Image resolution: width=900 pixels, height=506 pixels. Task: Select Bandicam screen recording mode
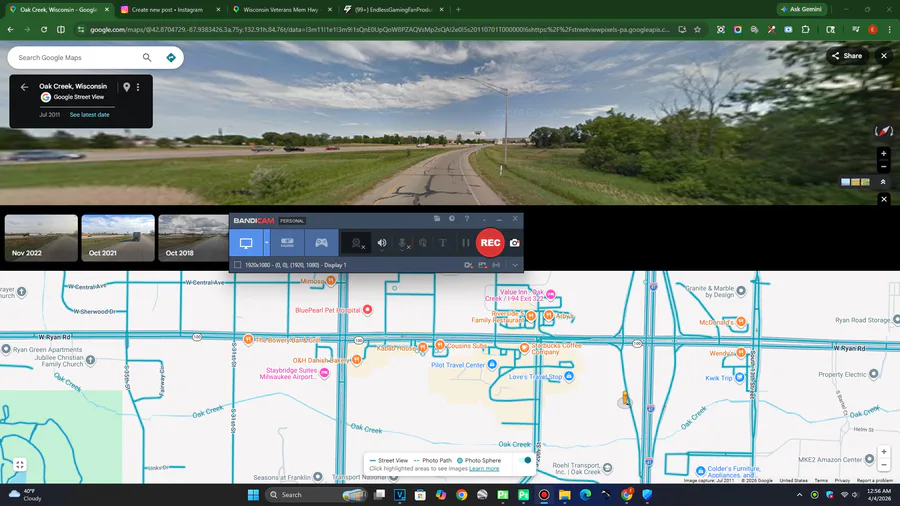point(246,243)
